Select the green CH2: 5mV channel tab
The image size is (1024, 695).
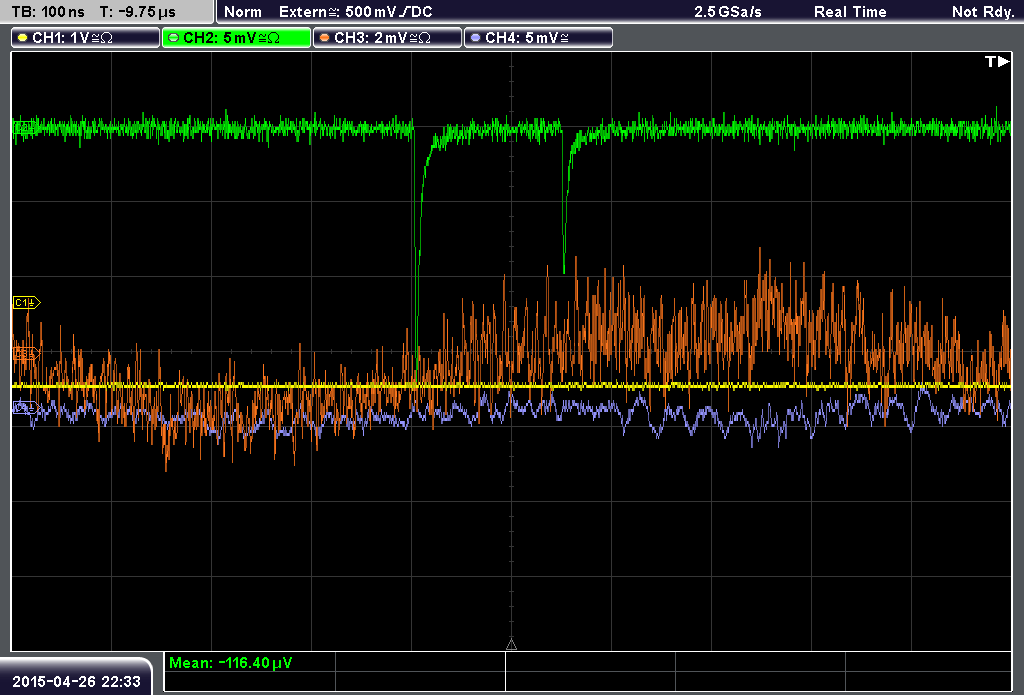click(236, 38)
